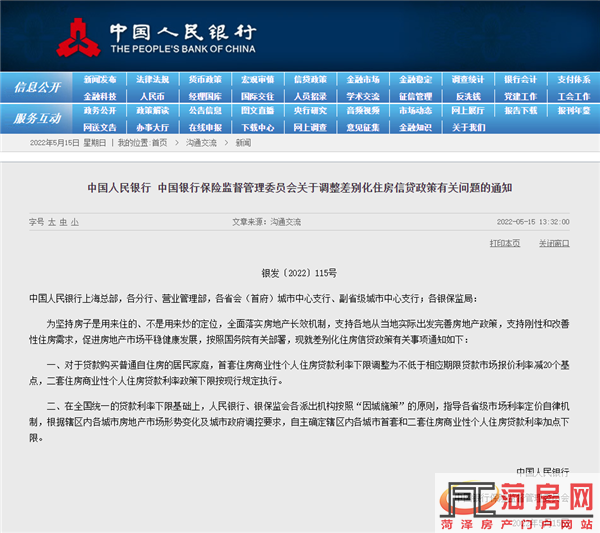Select 党建工作 in navigation
Image resolution: width=600 pixels, height=533 pixels.
[x=520, y=96]
